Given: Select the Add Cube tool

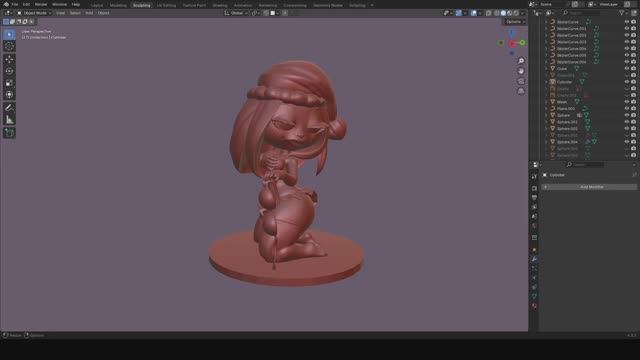Looking at the screenshot, I should coord(9,133).
